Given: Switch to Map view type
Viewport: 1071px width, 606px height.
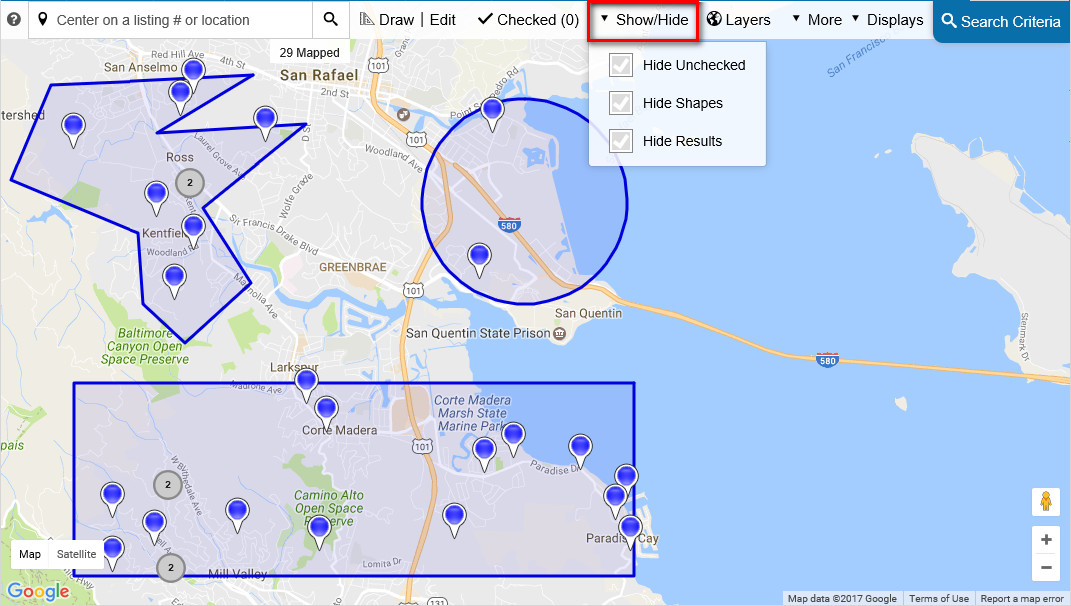Looking at the screenshot, I should click(30, 554).
